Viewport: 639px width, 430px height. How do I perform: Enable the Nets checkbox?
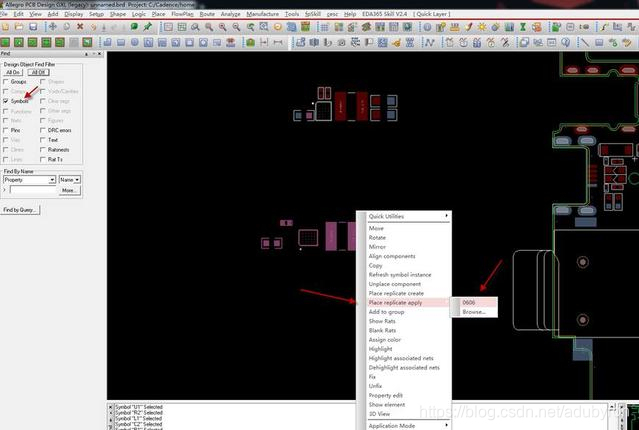(x=6, y=120)
